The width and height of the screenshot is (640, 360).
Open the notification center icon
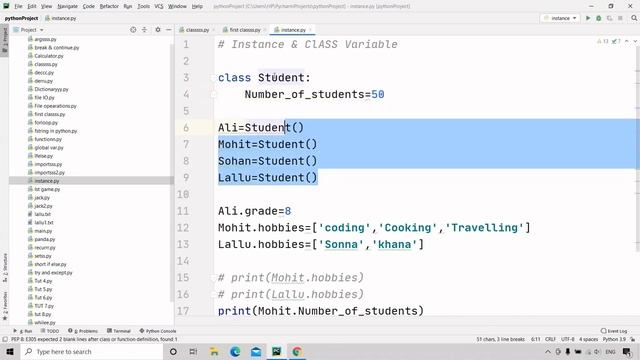(627, 352)
